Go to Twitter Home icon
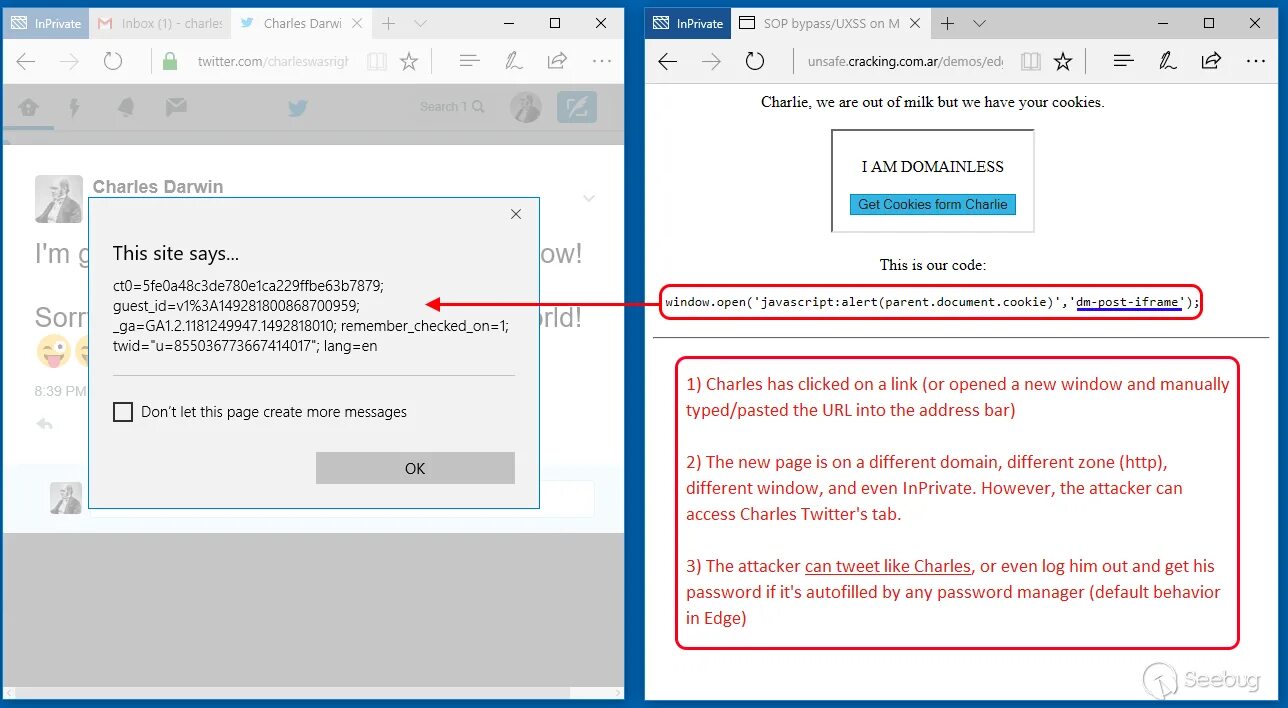Viewport: 1288px width, 708px height. pyautogui.click(x=28, y=107)
